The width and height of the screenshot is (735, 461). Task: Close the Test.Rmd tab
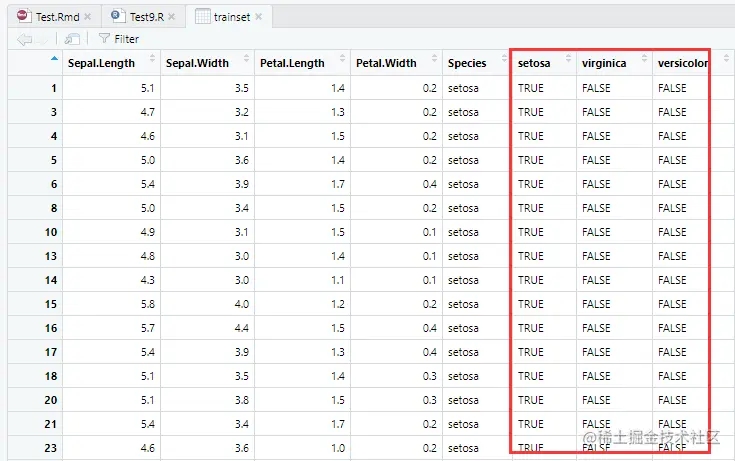(x=88, y=17)
